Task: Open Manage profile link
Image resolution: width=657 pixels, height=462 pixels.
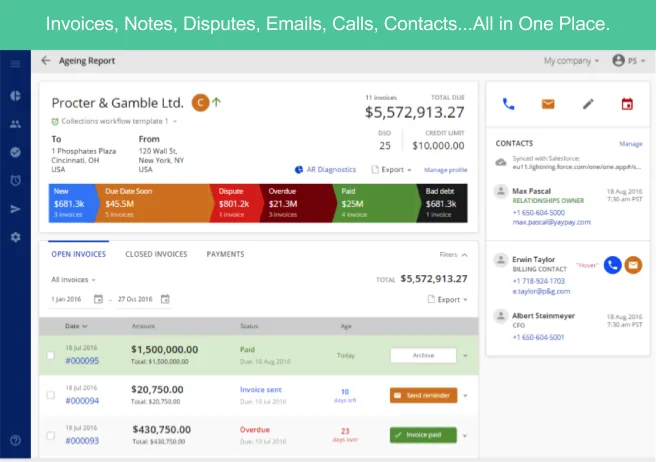Action: coord(445,170)
